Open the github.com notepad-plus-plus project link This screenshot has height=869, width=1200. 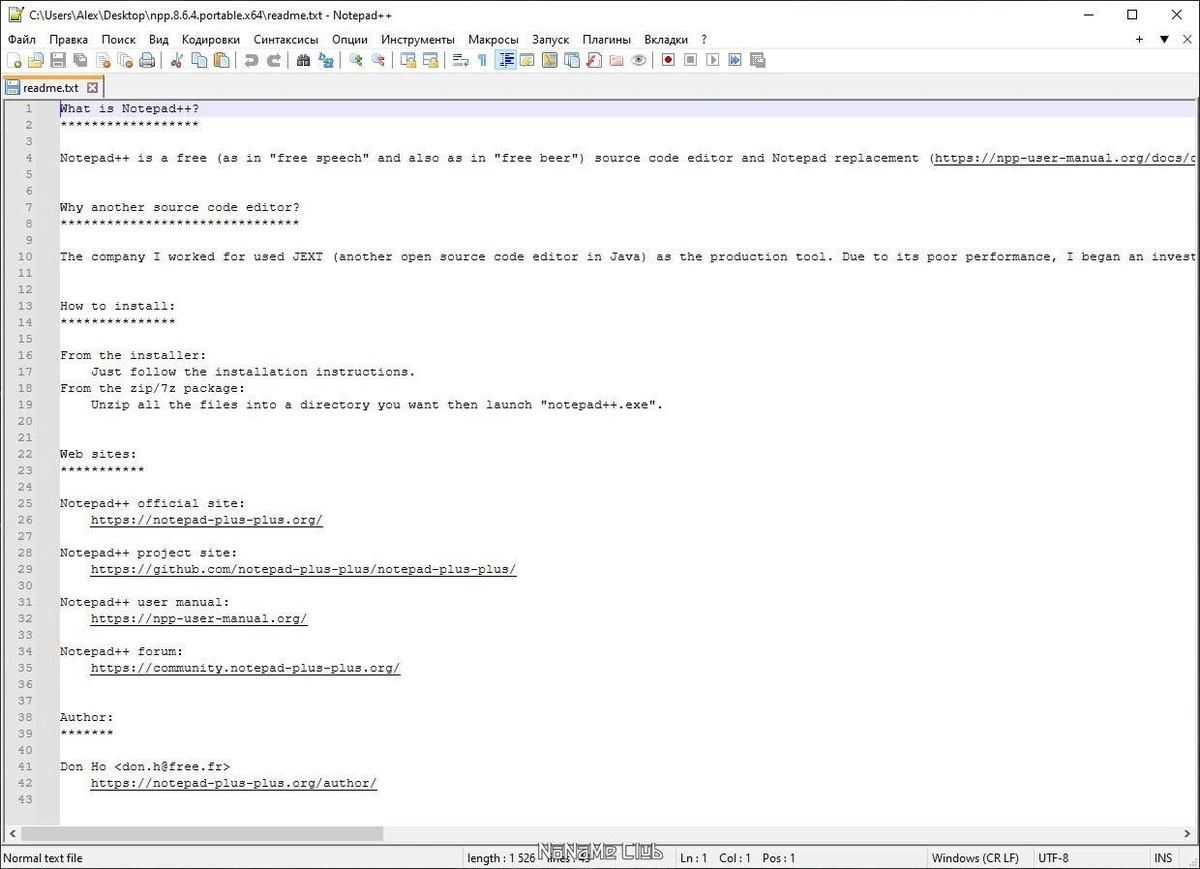point(303,569)
